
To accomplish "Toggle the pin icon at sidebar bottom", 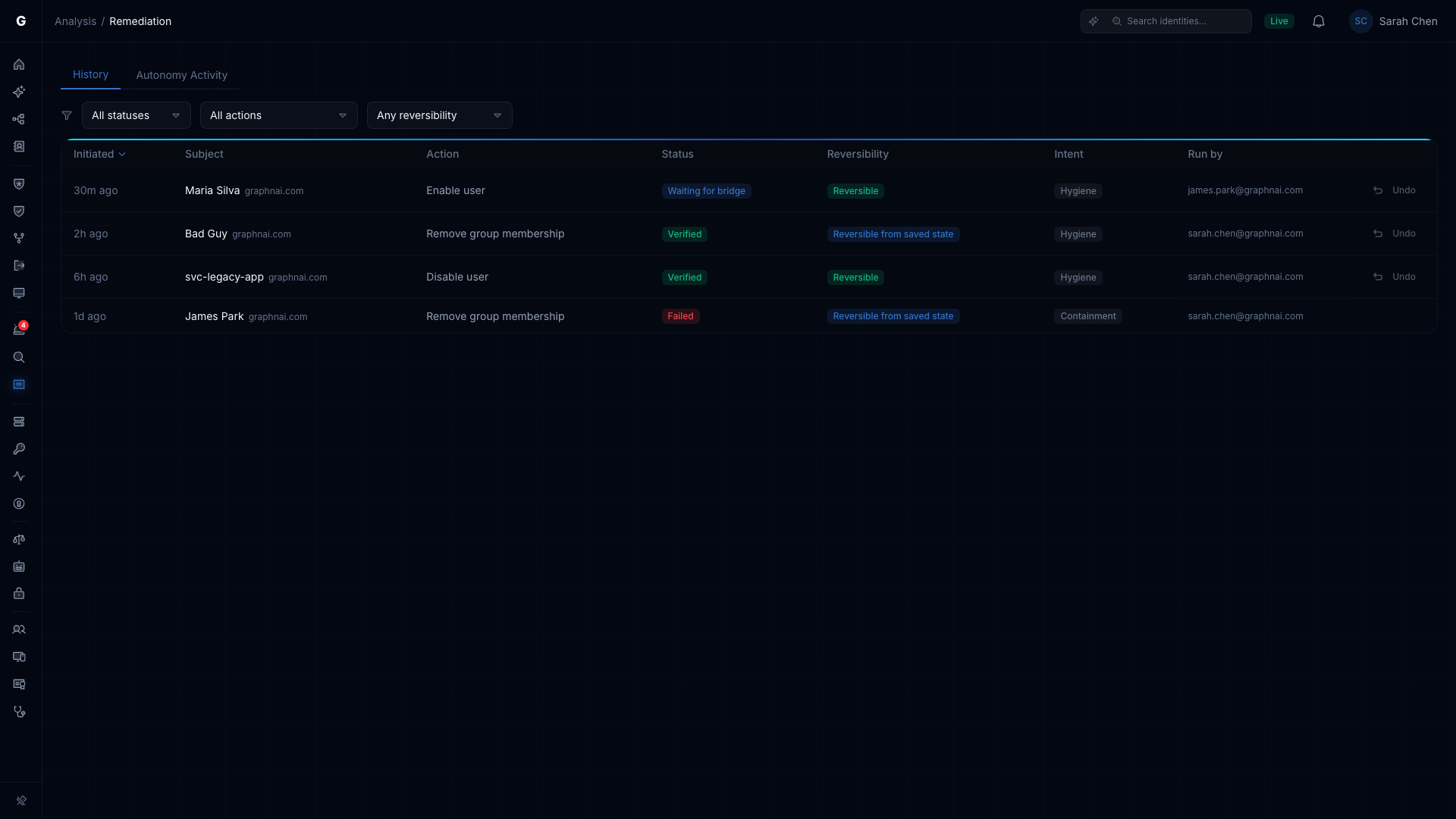I will click(21, 800).
